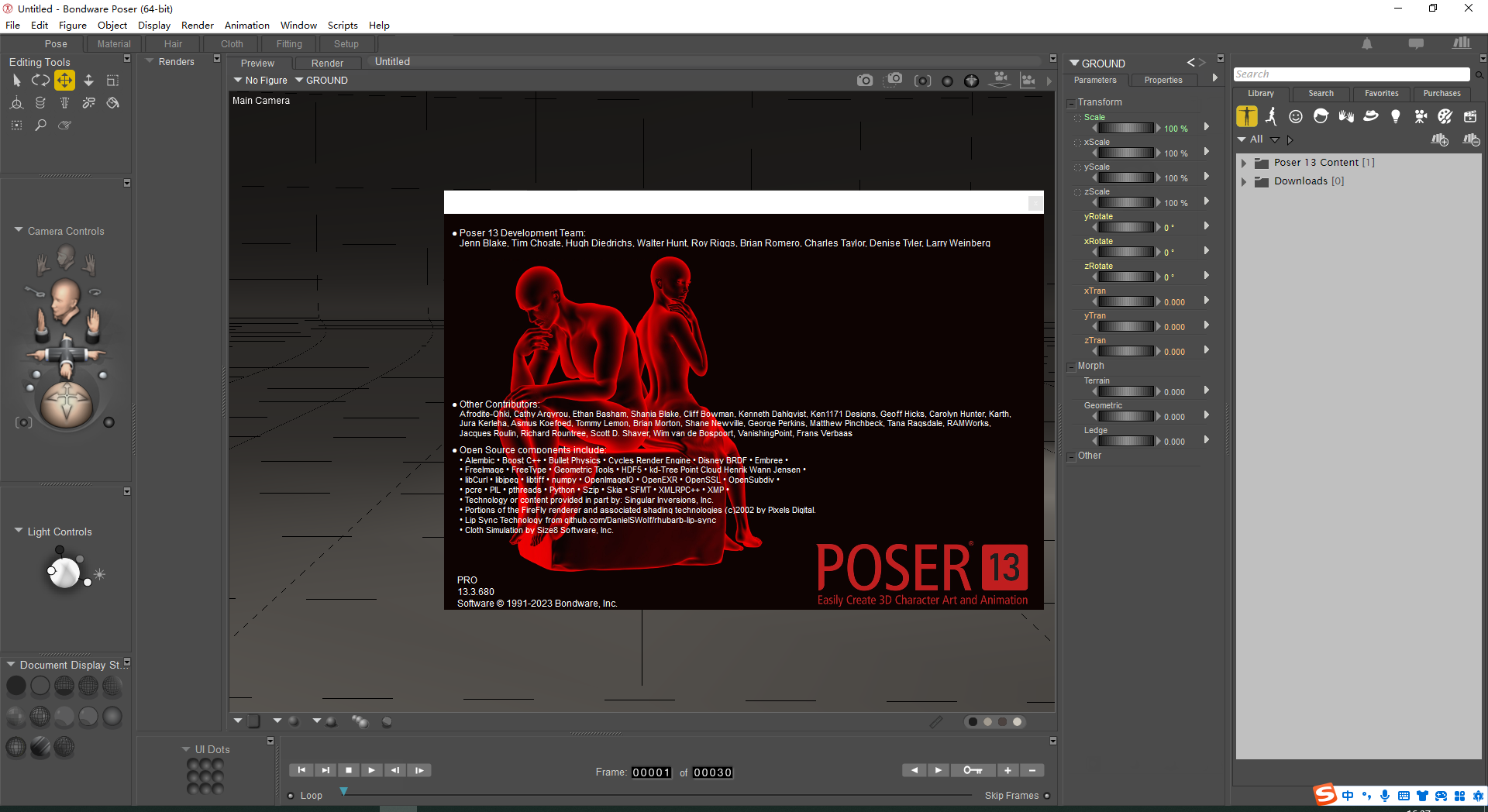This screenshot has width=1488, height=812.
Task: Click the Play animation button
Action: coord(372,770)
